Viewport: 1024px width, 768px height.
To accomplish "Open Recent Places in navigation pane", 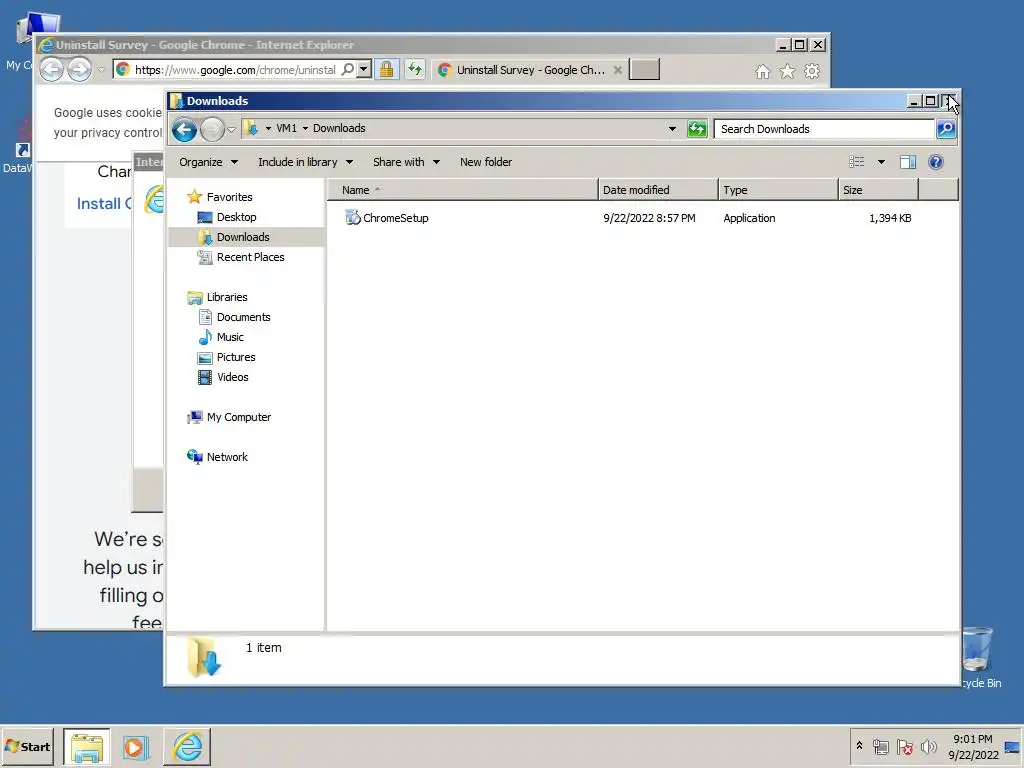I will tap(250, 257).
